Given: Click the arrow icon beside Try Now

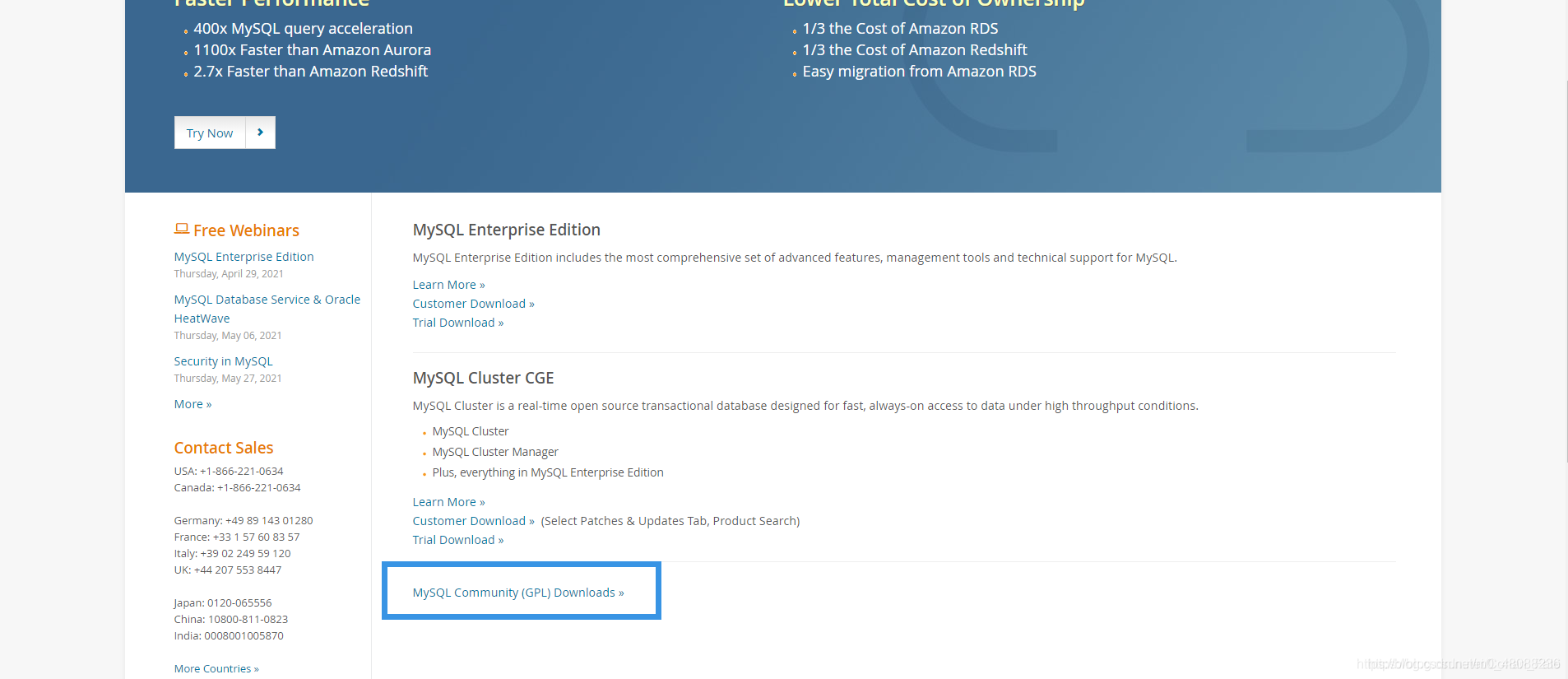Looking at the screenshot, I should coord(261,133).
